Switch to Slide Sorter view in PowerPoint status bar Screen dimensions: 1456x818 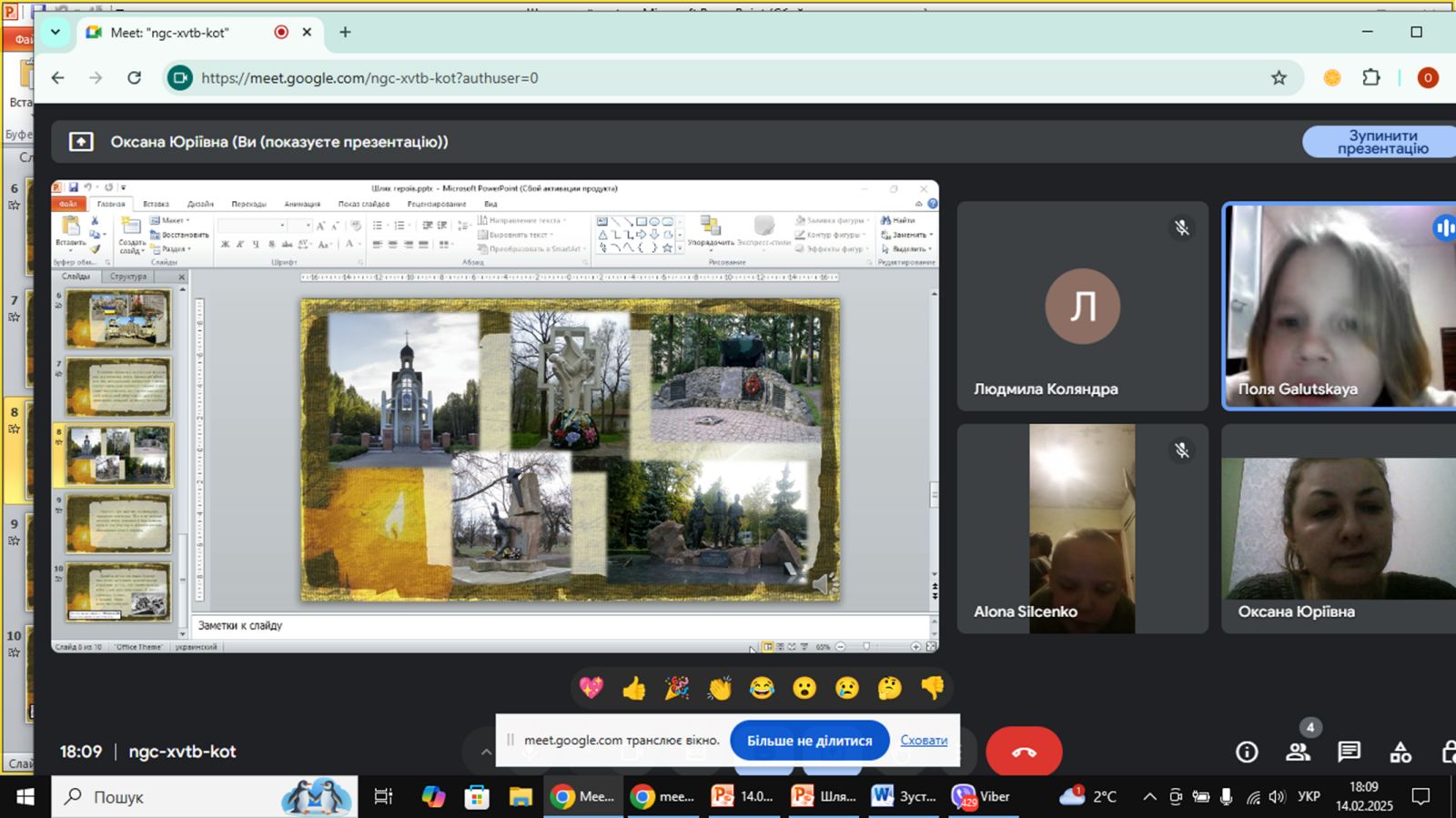coord(780,647)
